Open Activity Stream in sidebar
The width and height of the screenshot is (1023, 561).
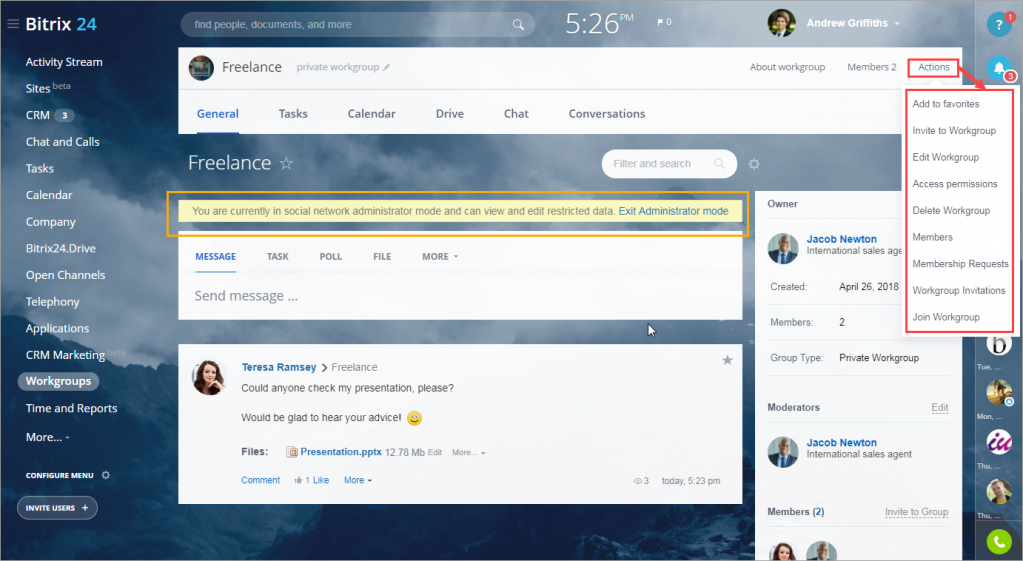(64, 62)
